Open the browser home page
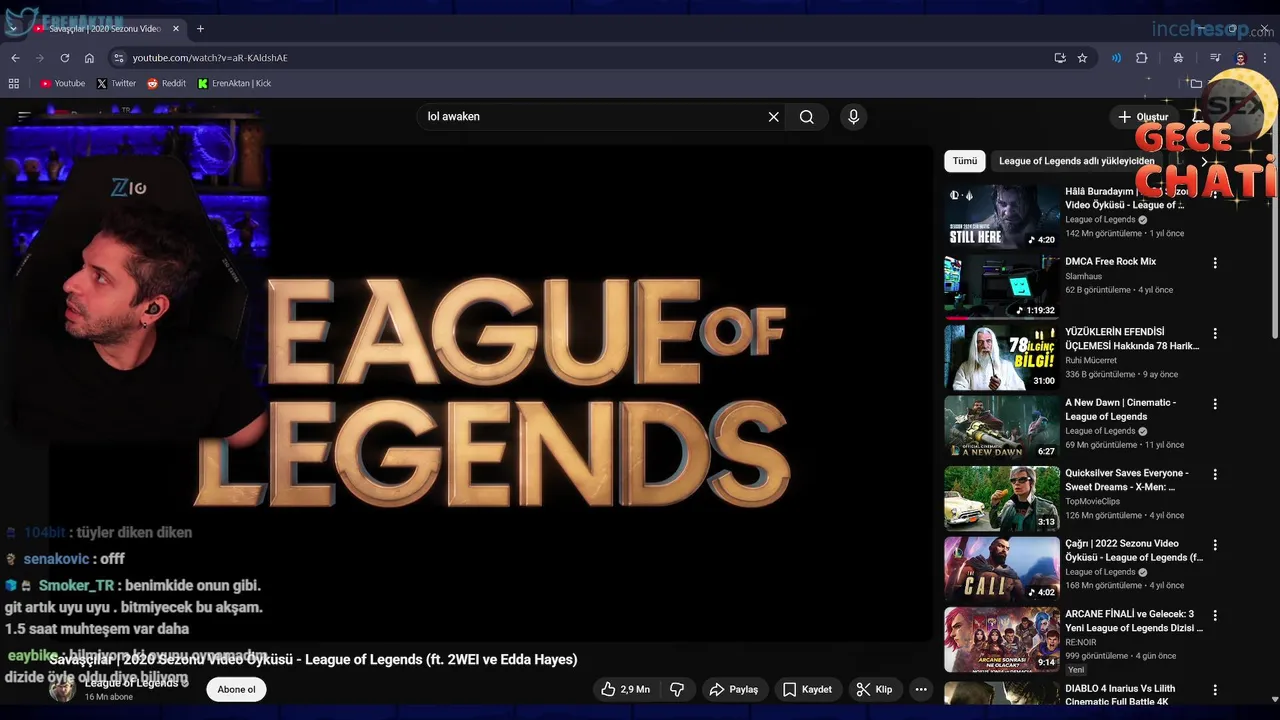The image size is (1280, 720). click(x=89, y=58)
